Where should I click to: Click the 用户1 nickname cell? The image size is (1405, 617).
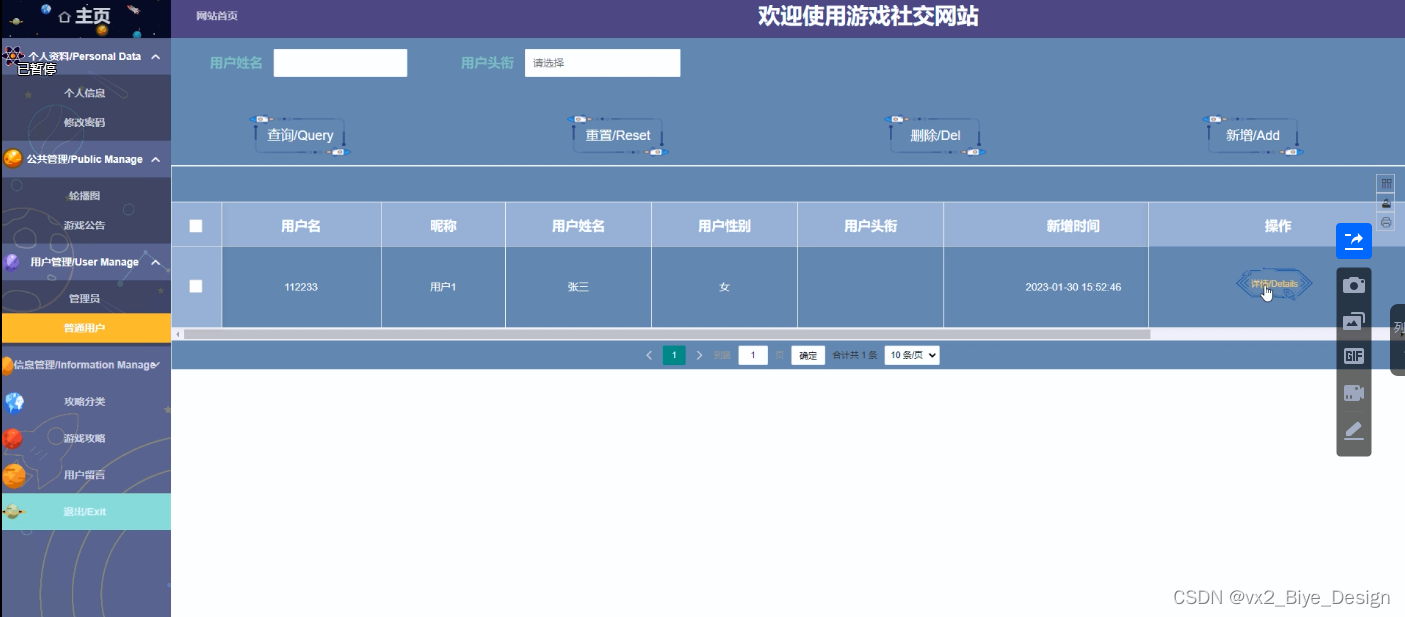pyautogui.click(x=443, y=287)
